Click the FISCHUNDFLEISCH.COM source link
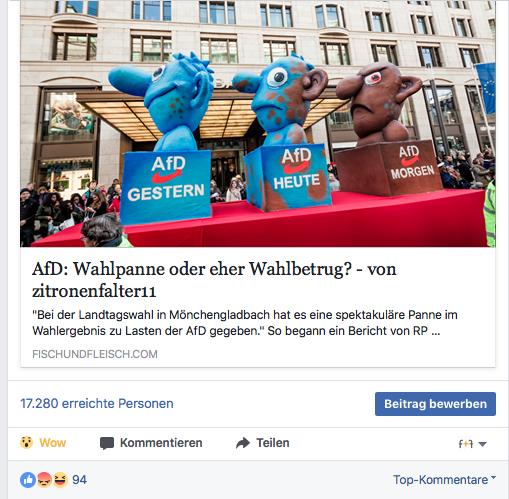 [95, 354]
